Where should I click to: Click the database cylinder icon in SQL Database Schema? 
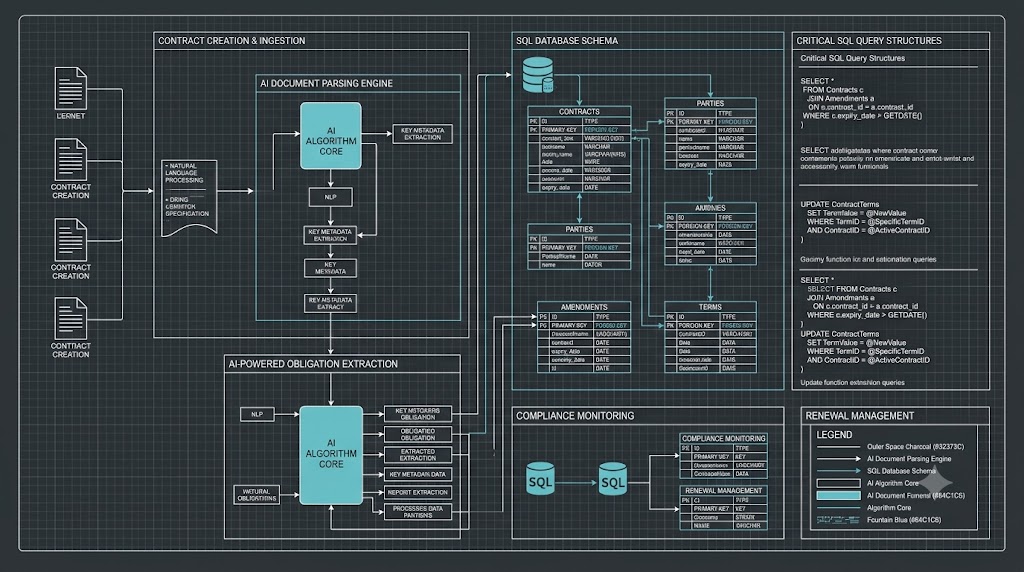538,75
